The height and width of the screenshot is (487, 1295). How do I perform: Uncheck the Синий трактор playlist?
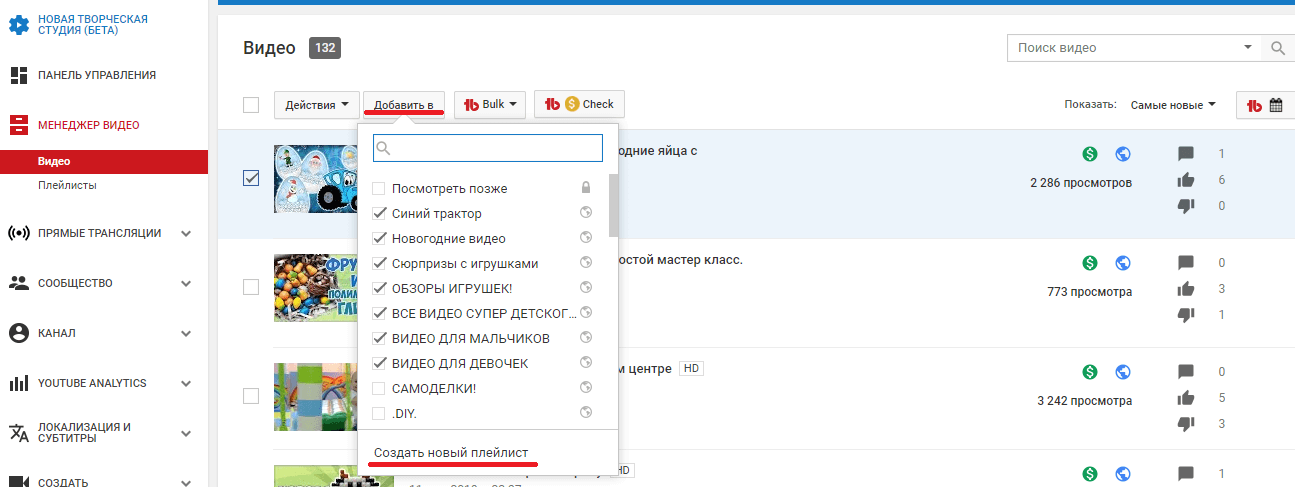point(379,214)
